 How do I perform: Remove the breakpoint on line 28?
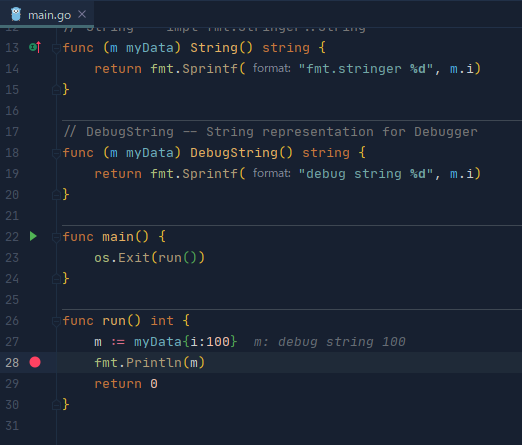35,362
